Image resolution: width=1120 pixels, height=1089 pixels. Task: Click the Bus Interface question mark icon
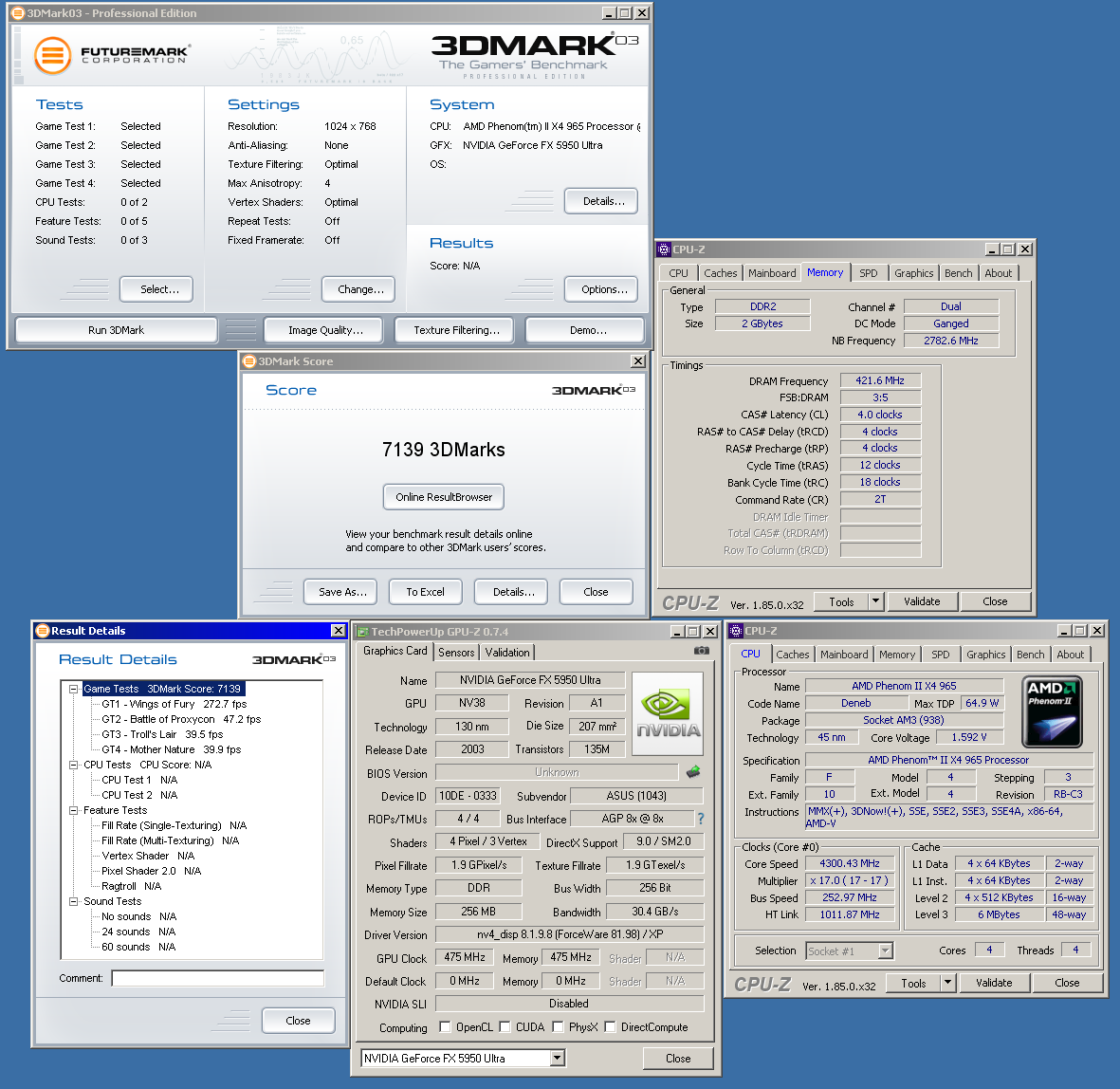pyautogui.click(x=701, y=819)
